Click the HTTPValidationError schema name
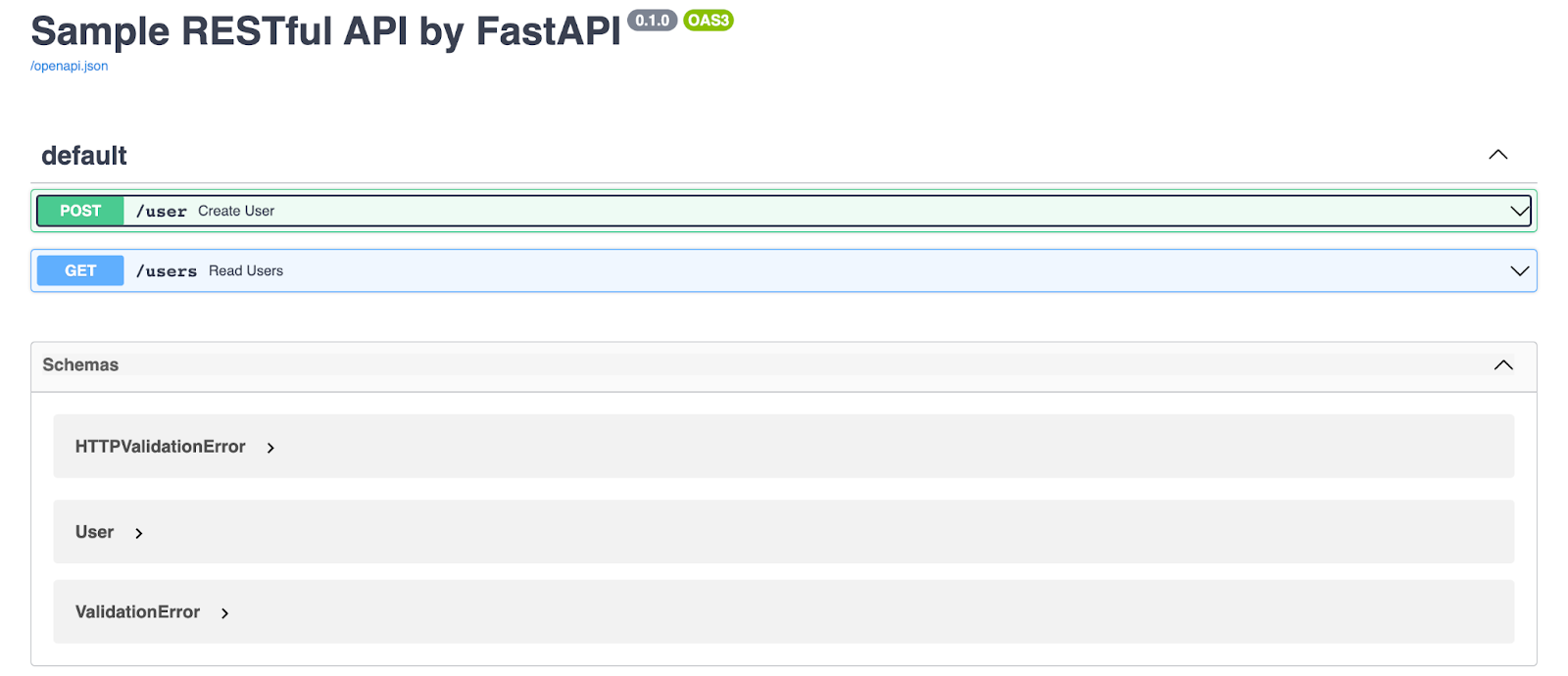 [161, 447]
